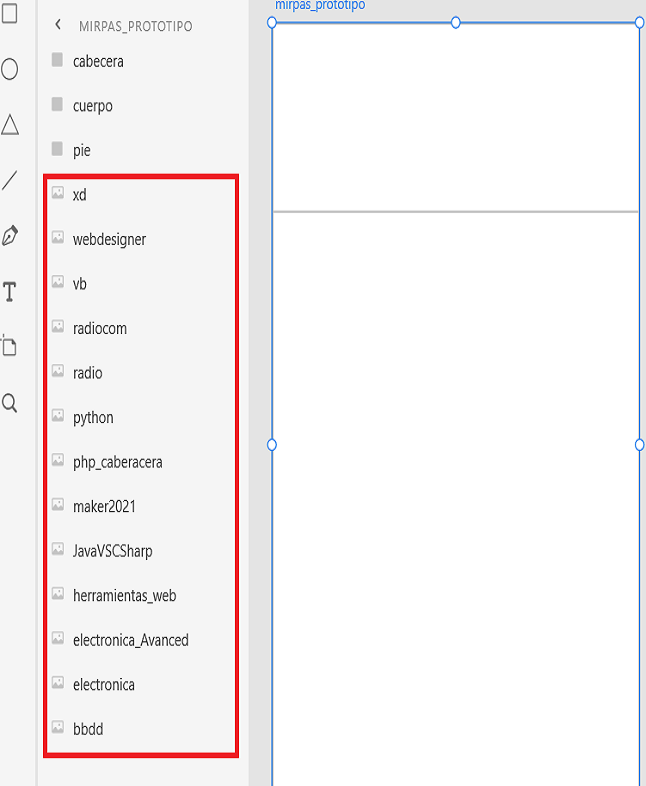This screenshot has width=646, height=786.
Task: Select the cuerpo layer
Action: tap(92, 106)
